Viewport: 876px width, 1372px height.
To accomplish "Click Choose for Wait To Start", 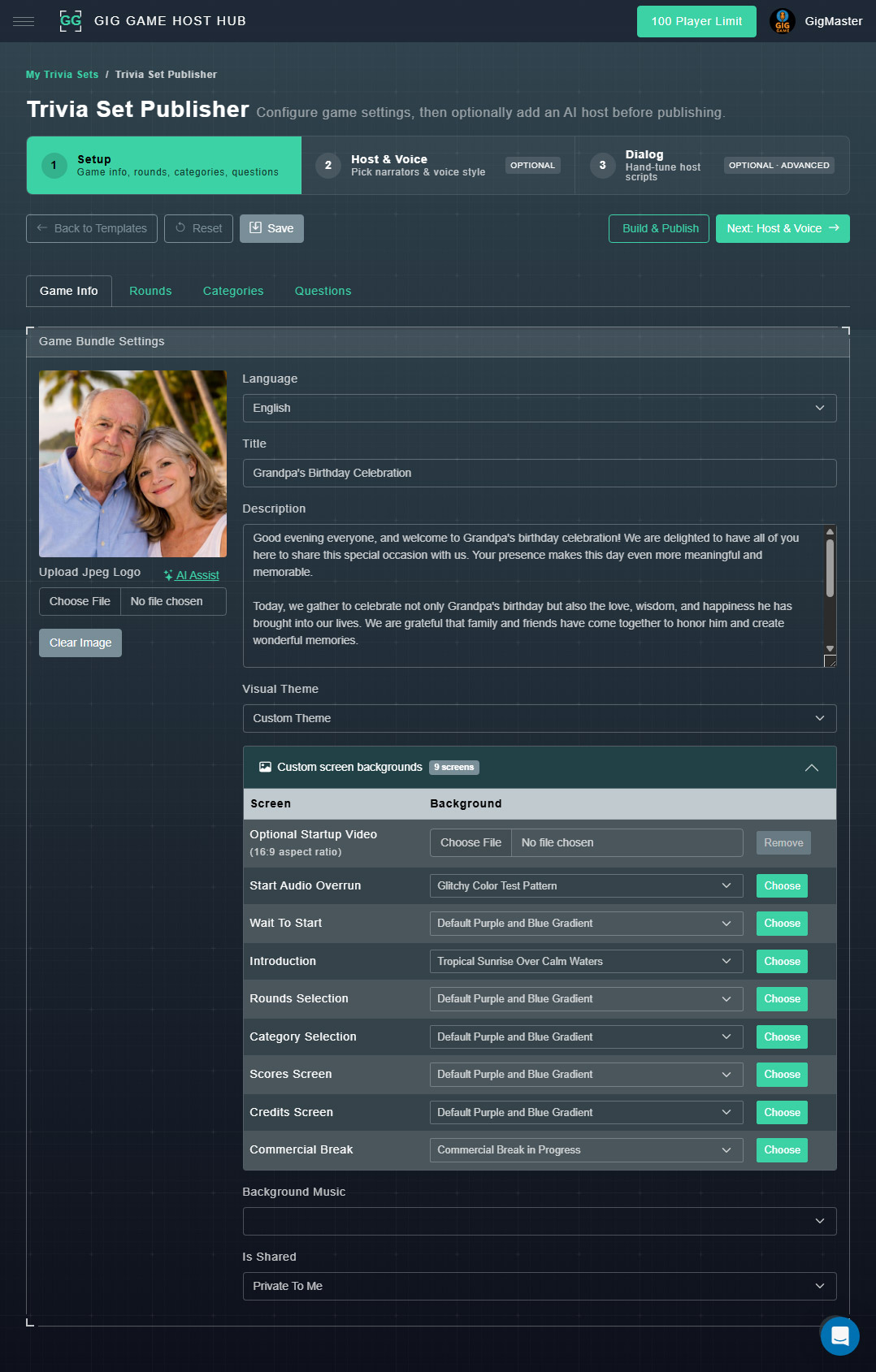I will click(x=782, y=923).
